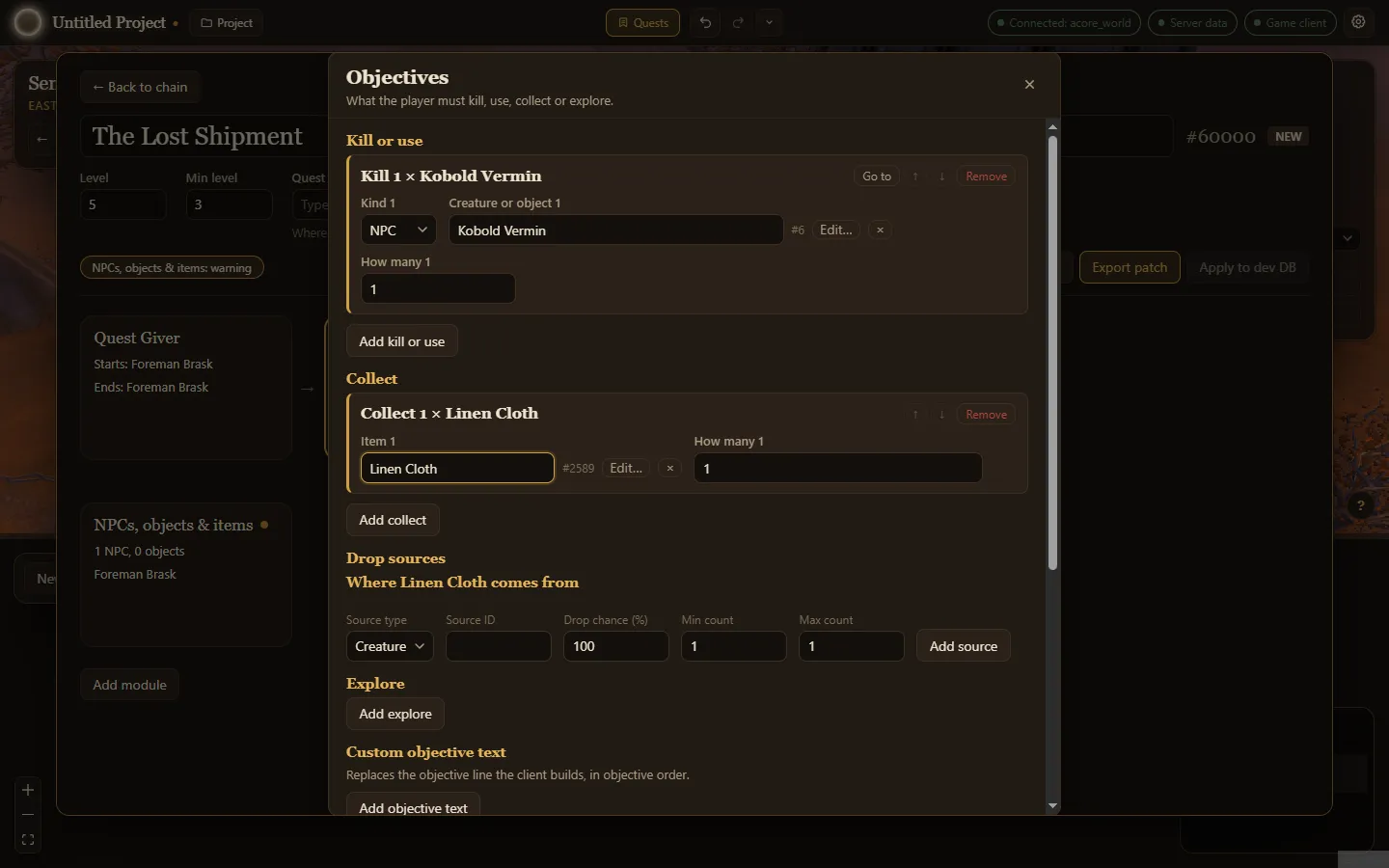Click Add objective text button
This screenshot has height=868, width=1389.
tap(413, 806)
